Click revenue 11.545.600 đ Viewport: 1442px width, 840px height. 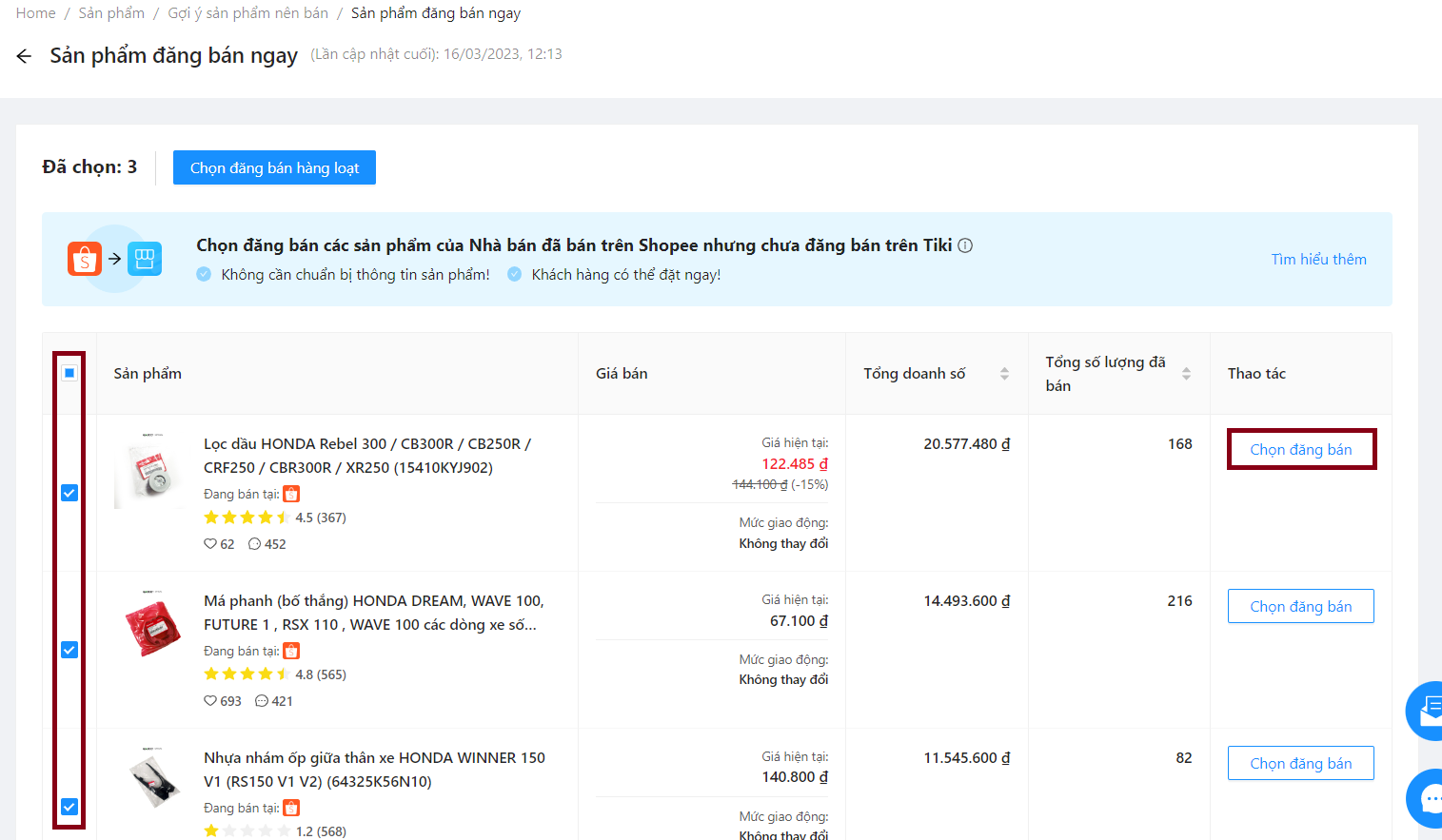[x=967, y=758]
